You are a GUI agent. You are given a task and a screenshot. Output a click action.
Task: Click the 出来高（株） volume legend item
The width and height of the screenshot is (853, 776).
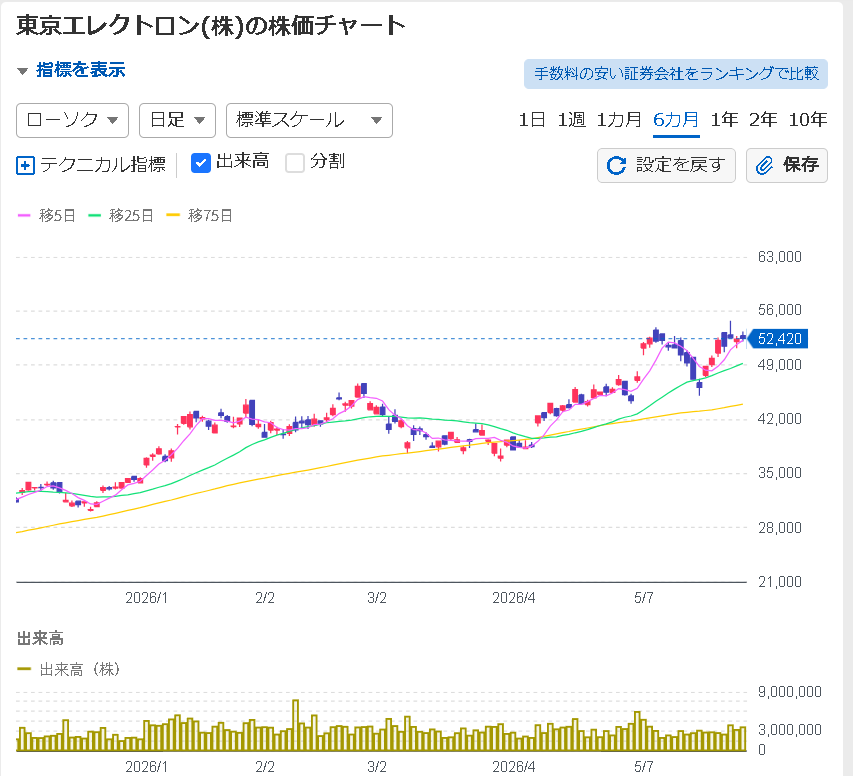tap(69, 669)
